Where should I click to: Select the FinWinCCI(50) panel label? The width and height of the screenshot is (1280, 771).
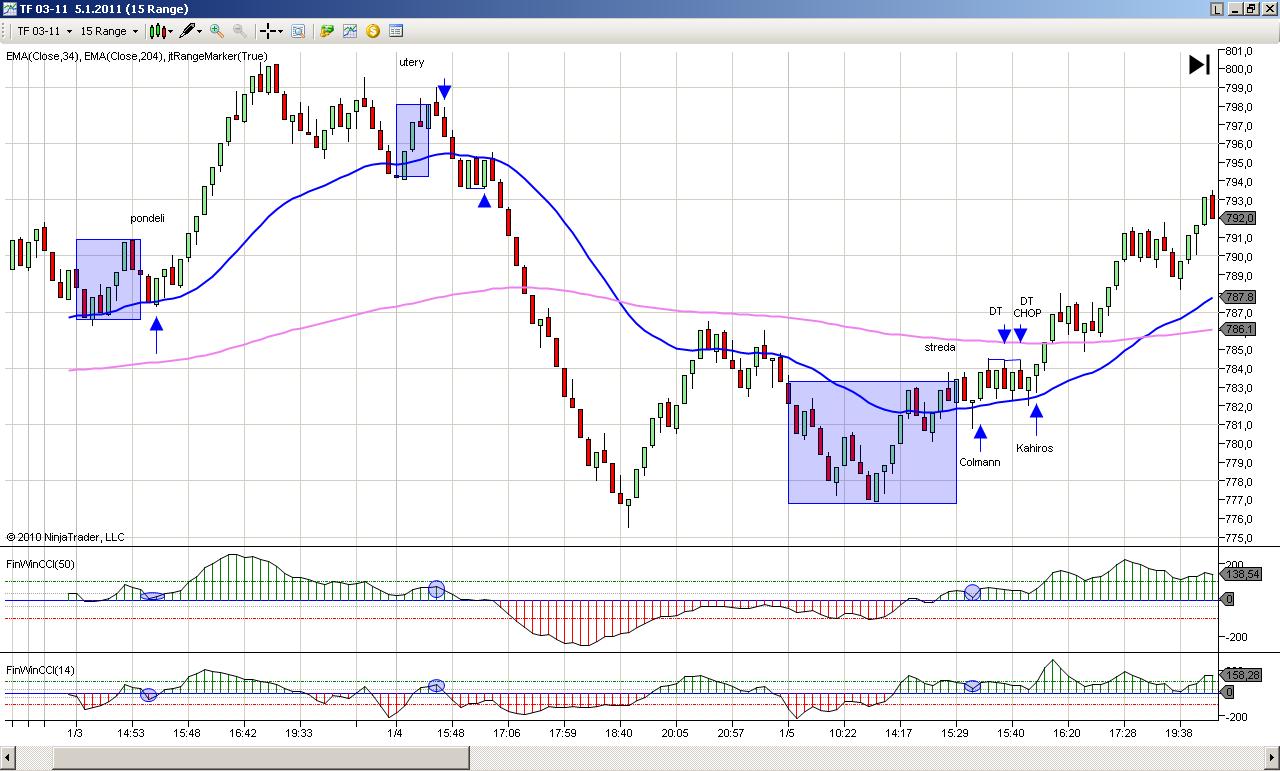41,564
